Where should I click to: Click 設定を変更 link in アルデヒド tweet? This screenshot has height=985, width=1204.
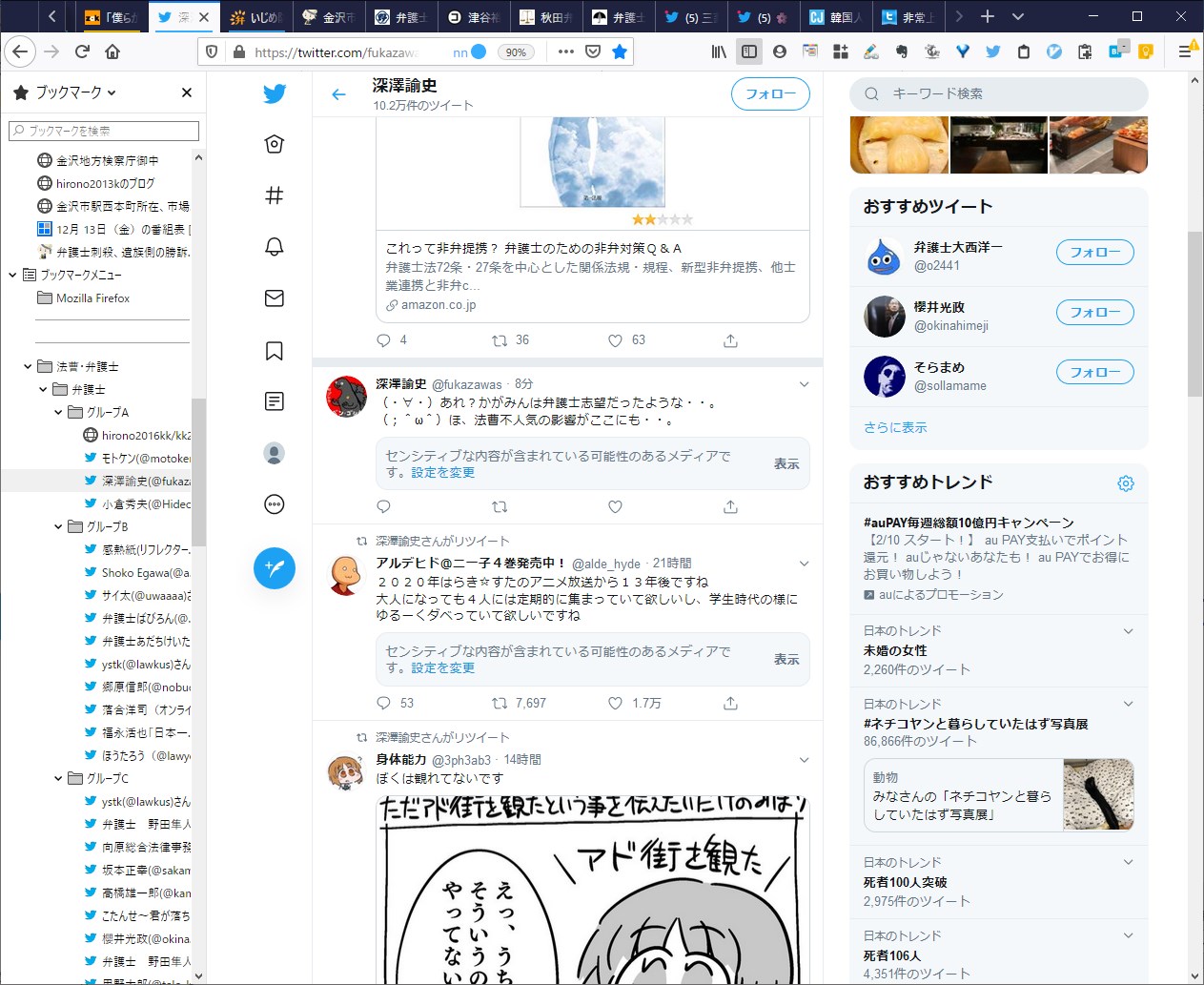443,667
